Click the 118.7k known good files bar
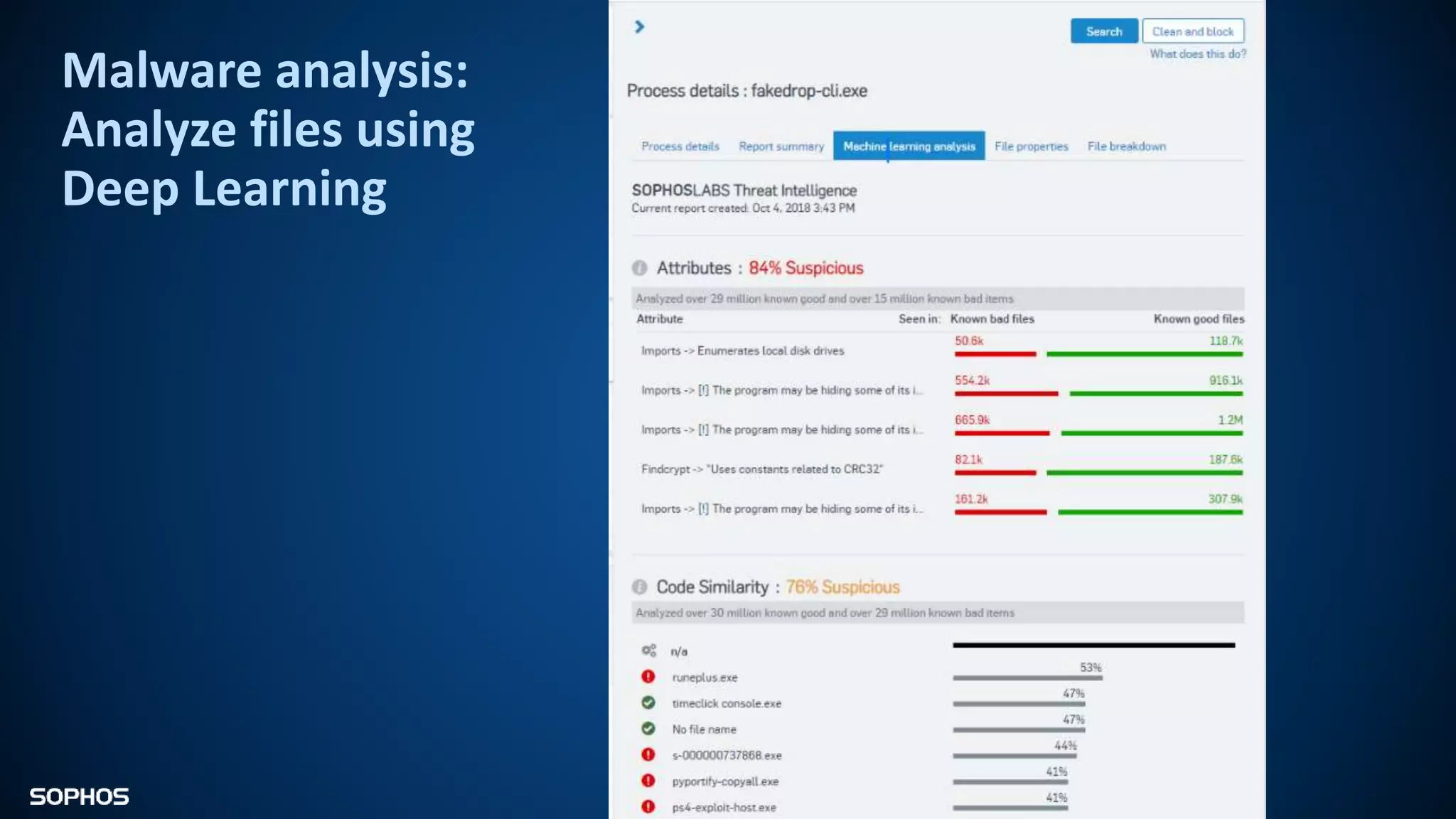The height and width of the screenshot is (819, 1456). (x=1145, y=354)
